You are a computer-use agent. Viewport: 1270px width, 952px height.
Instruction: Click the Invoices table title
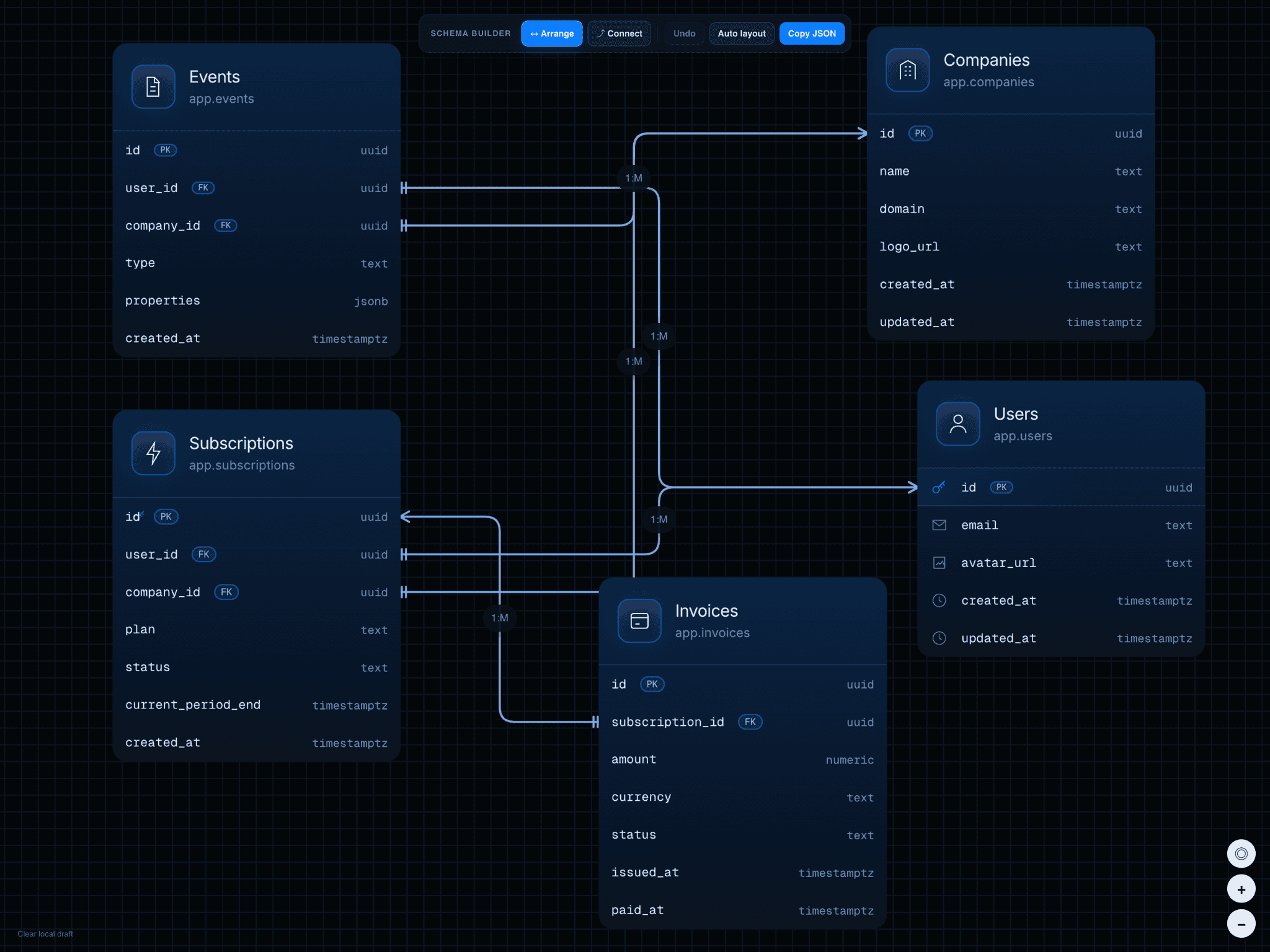click(706, 611)
